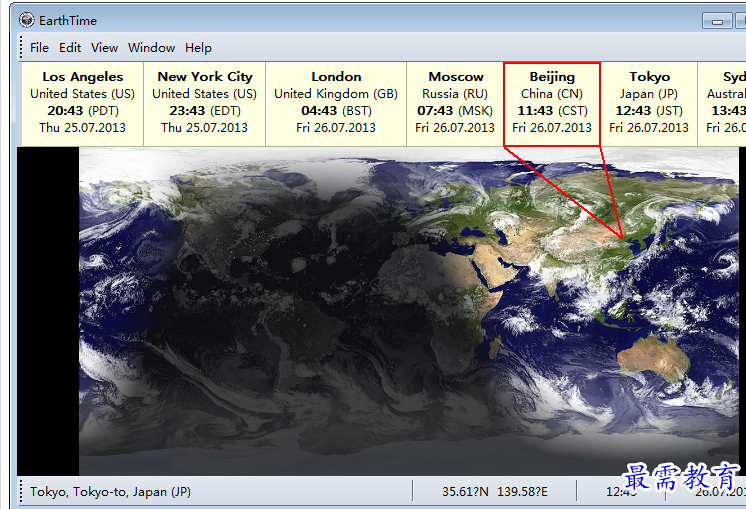The image size is (746, 509).
Task: Select the London clock panel
Action: coord(336,103)
